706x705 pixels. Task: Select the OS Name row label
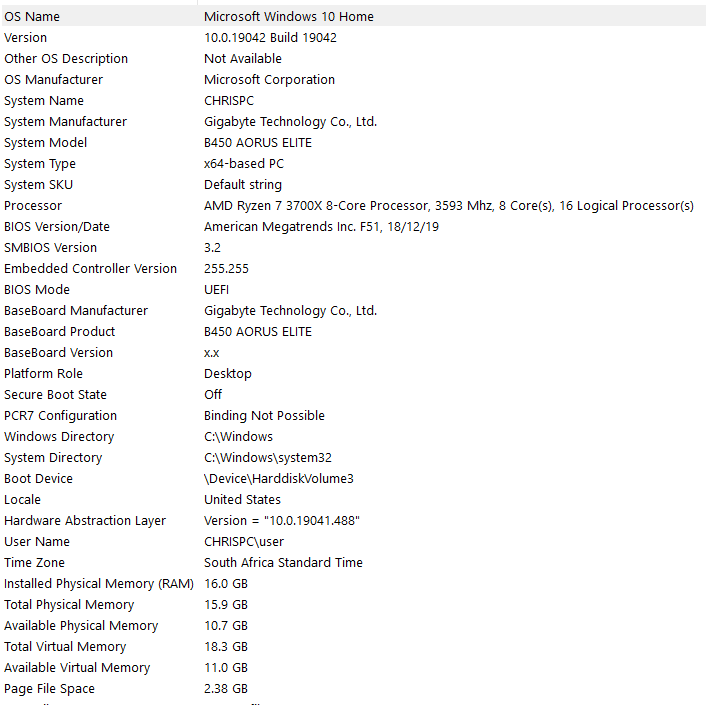pos(32,17)
